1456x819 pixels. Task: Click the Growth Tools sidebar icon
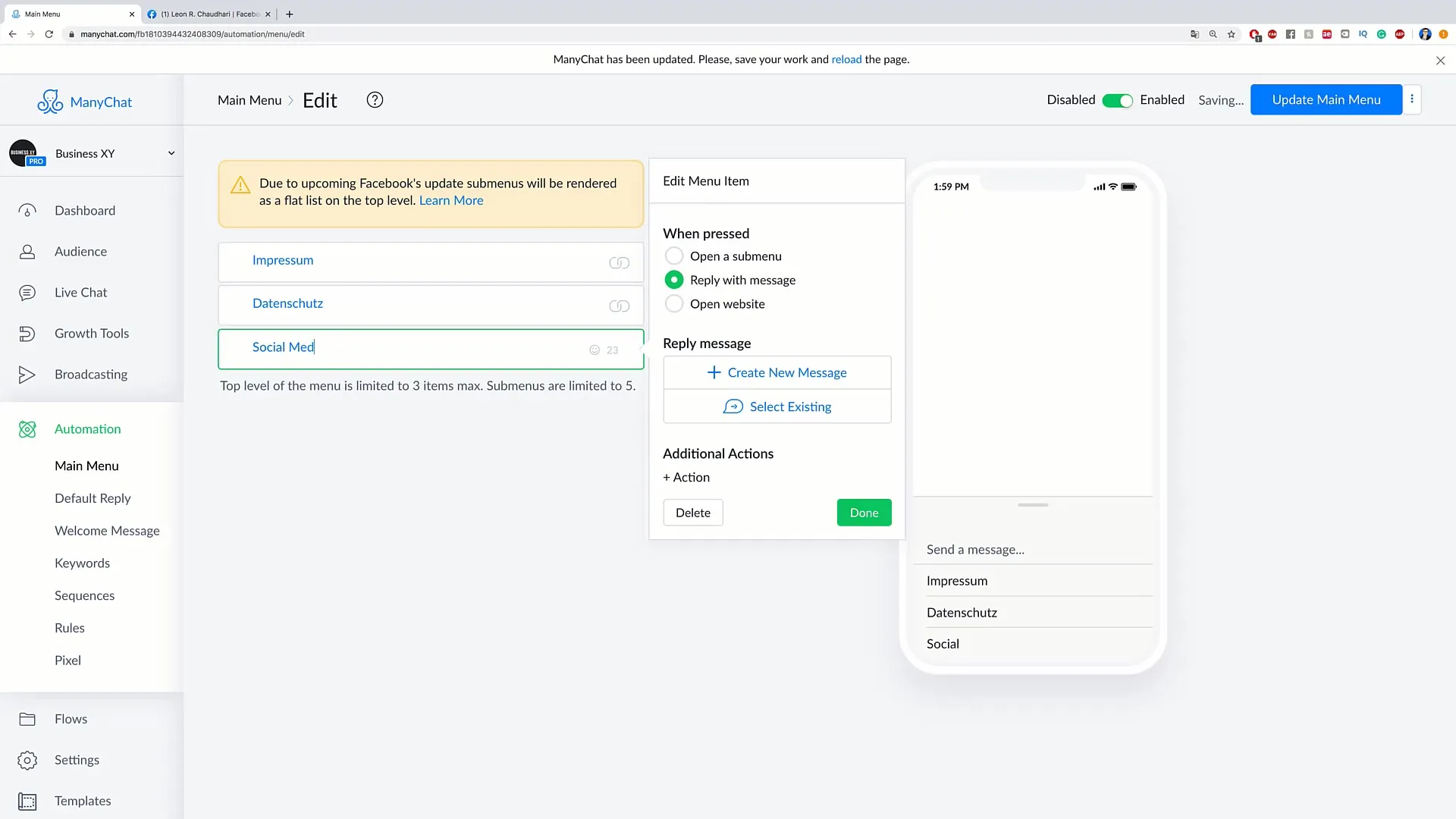pyautogui.click(x=26, y=333)
